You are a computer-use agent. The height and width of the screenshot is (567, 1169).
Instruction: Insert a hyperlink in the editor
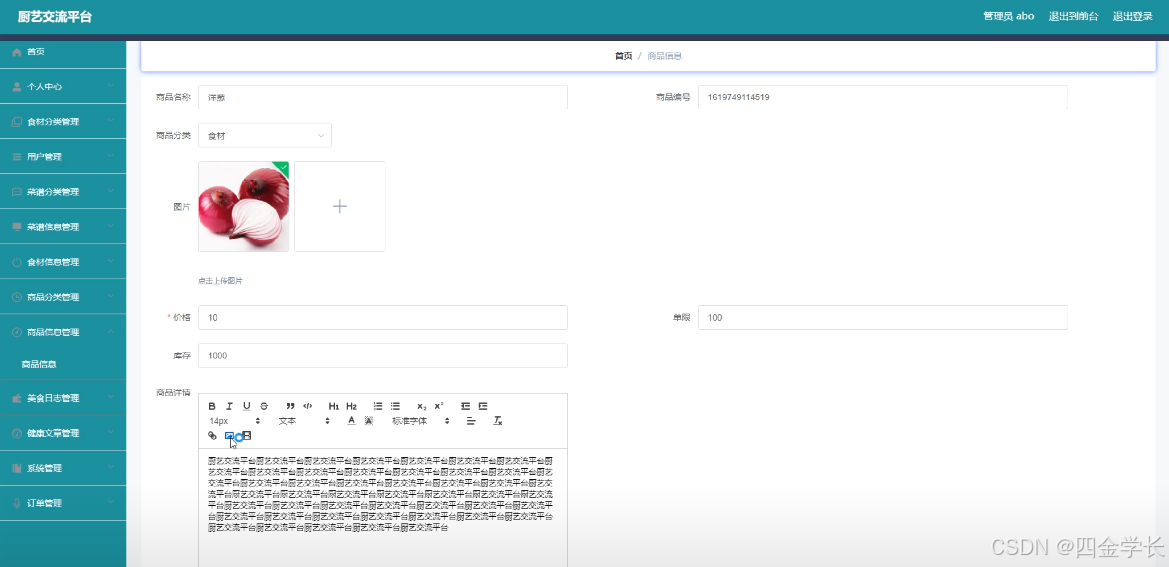(212, 436)
